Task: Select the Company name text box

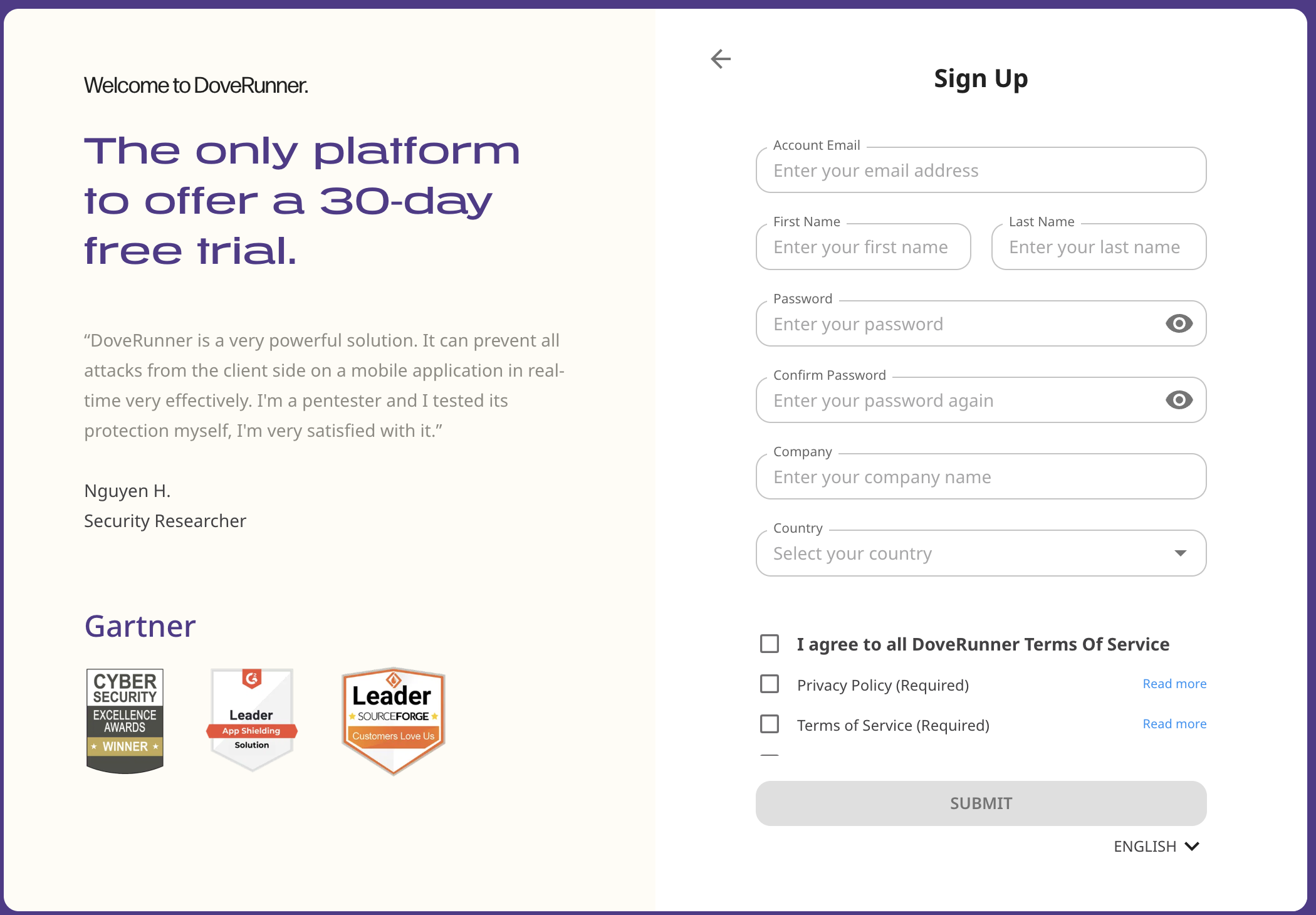Action: coord(981,477)
